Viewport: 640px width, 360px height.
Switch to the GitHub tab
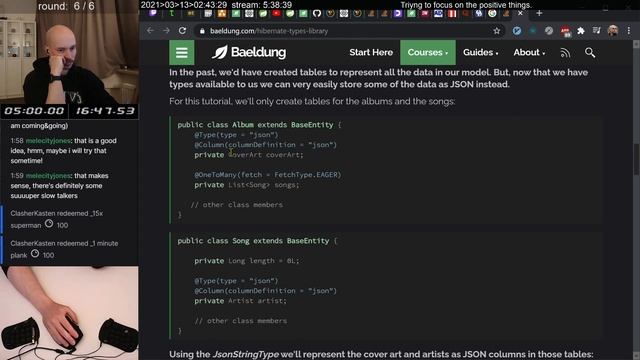point(317,13)
